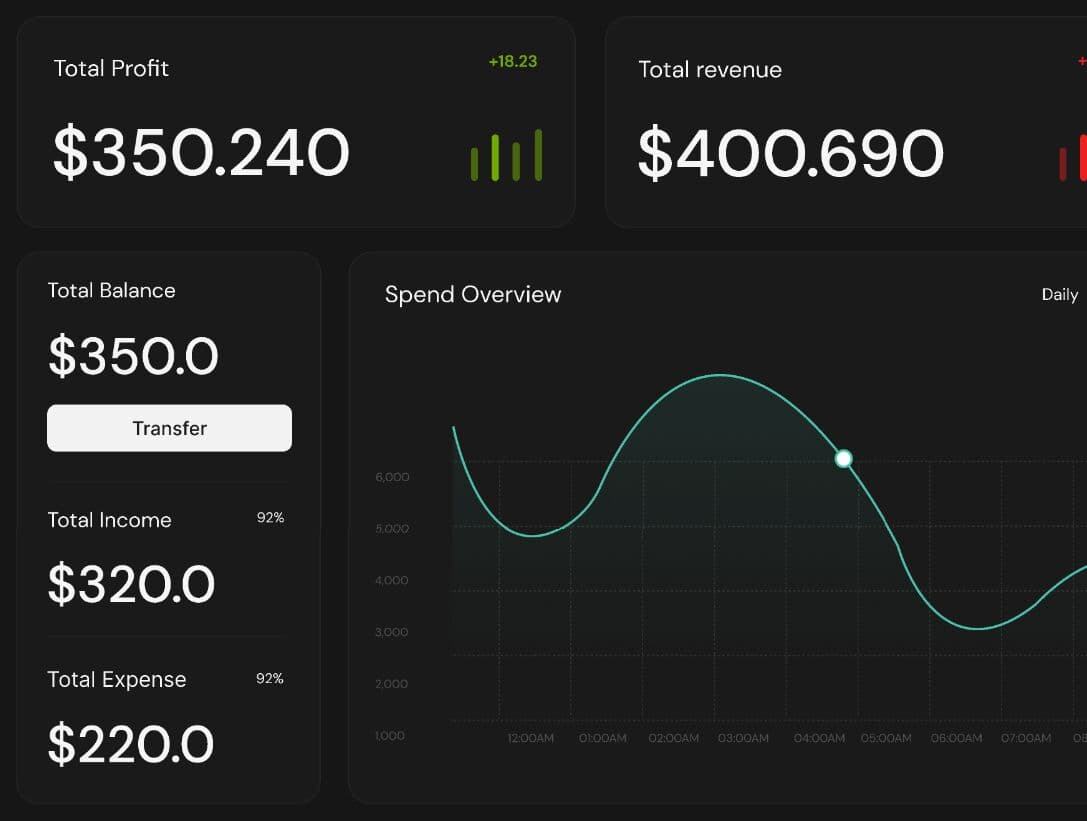
Task: Click the $220.0 Total Expense value
Action: click(131, 745)
